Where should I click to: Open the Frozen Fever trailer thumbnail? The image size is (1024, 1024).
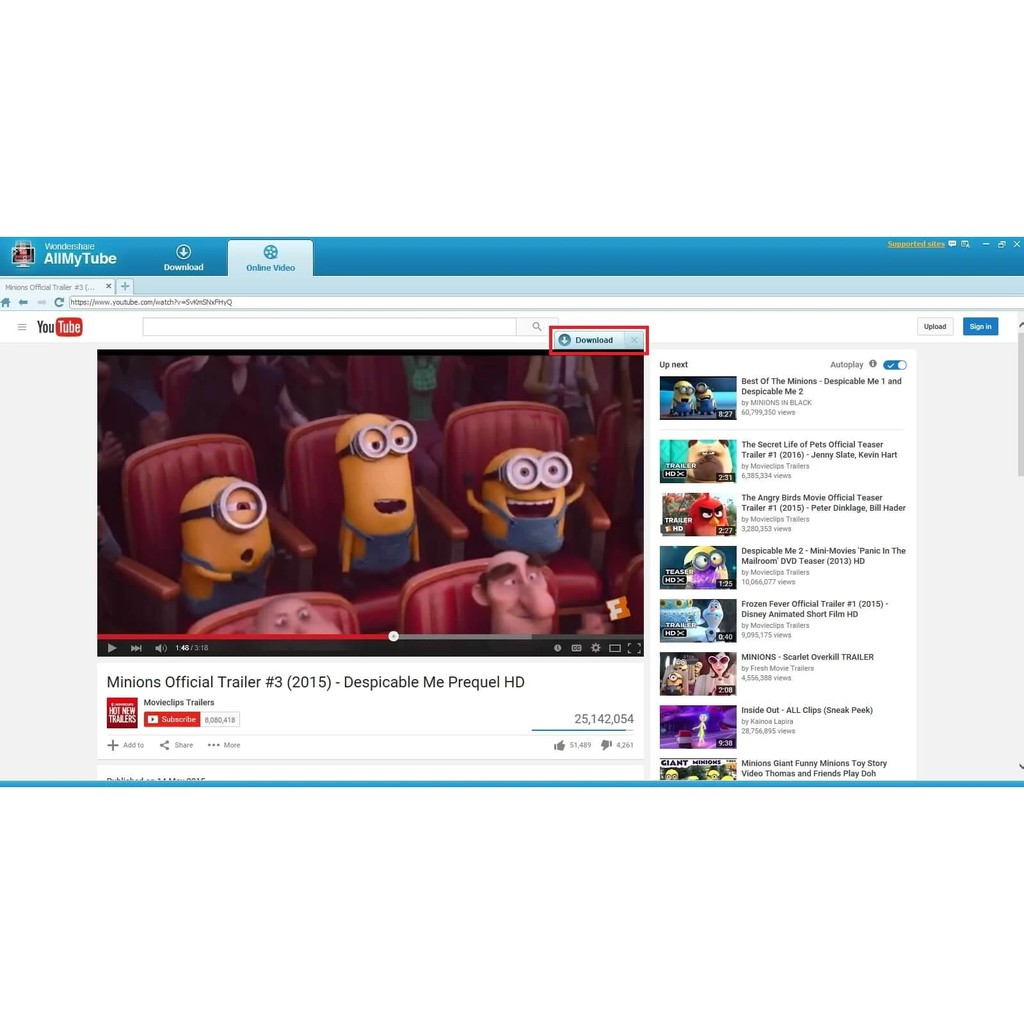pyautogui.click(x=697, y=621)
